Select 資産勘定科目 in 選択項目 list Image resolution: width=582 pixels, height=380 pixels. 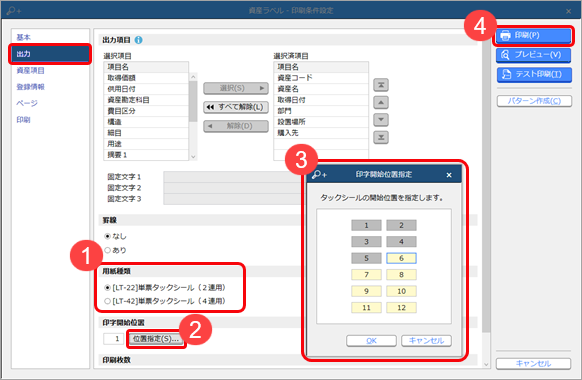146,100
